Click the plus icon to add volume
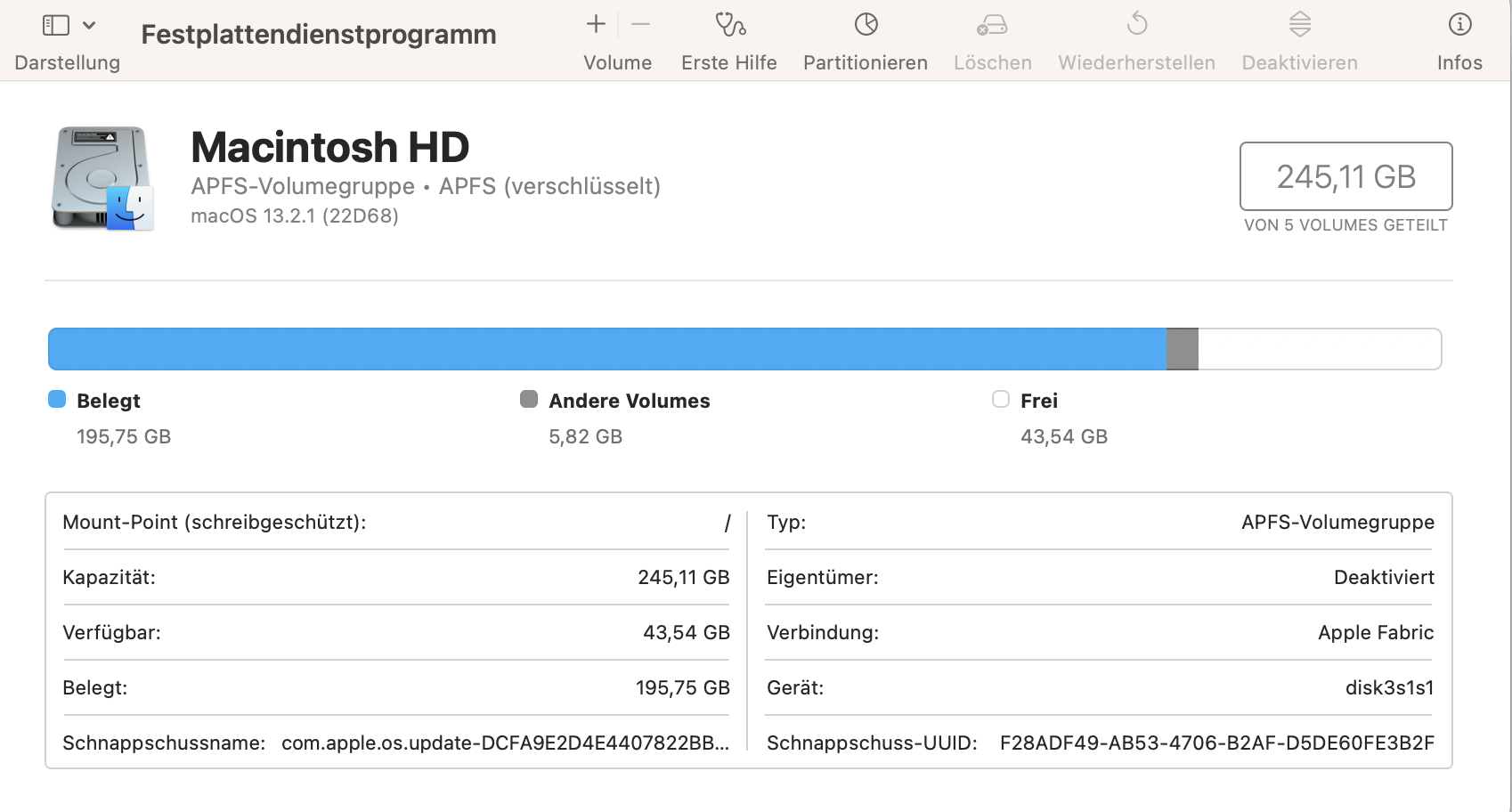Image resolution: width=1512 pixels, height=812 pixels. tap(596, 24)
